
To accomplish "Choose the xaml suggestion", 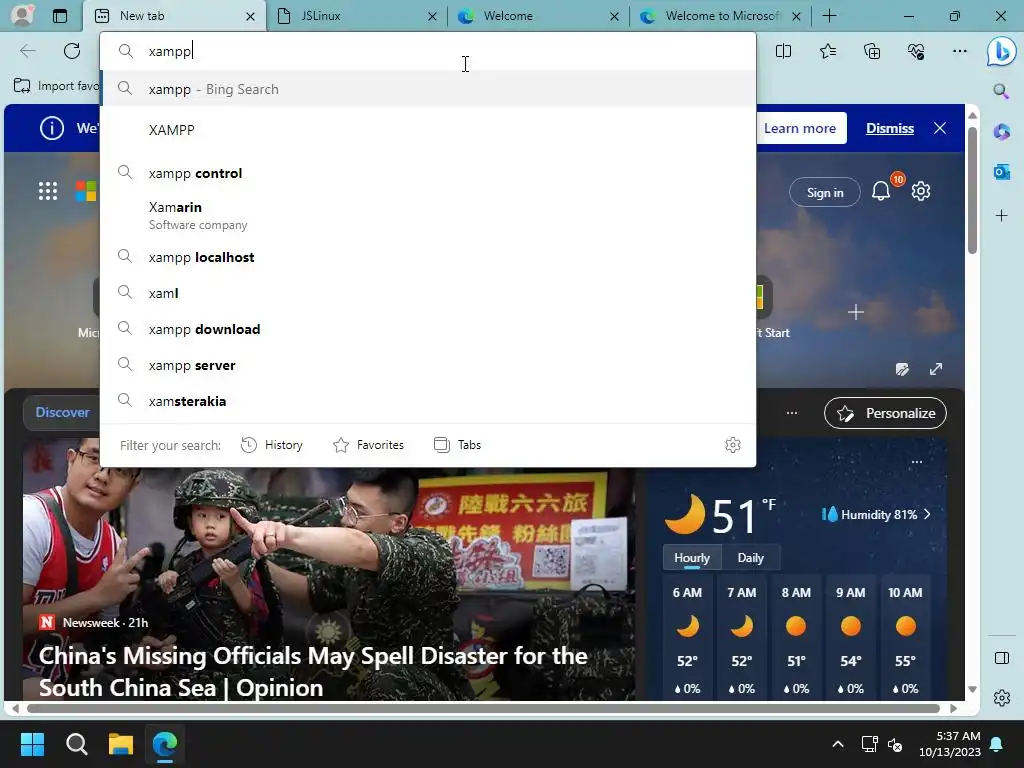I will click(x=428, y=293).
